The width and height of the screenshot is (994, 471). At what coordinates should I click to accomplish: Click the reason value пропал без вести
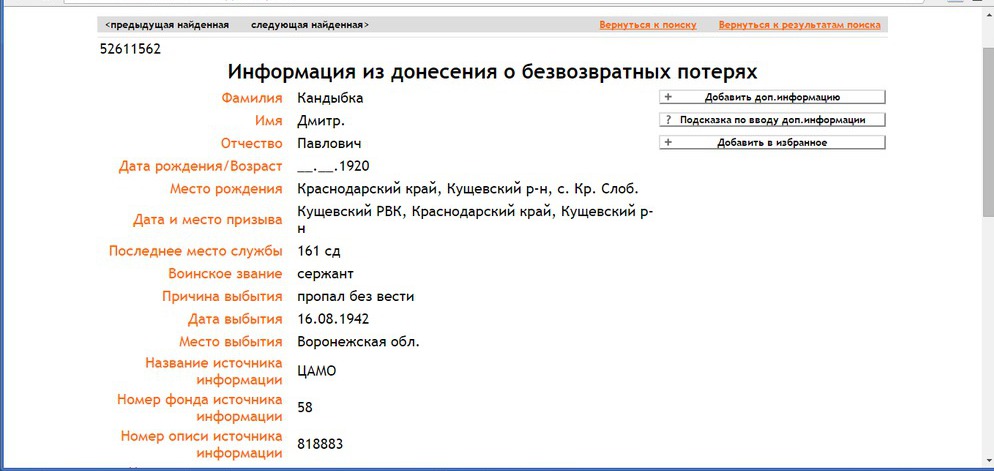coord(355,296)
